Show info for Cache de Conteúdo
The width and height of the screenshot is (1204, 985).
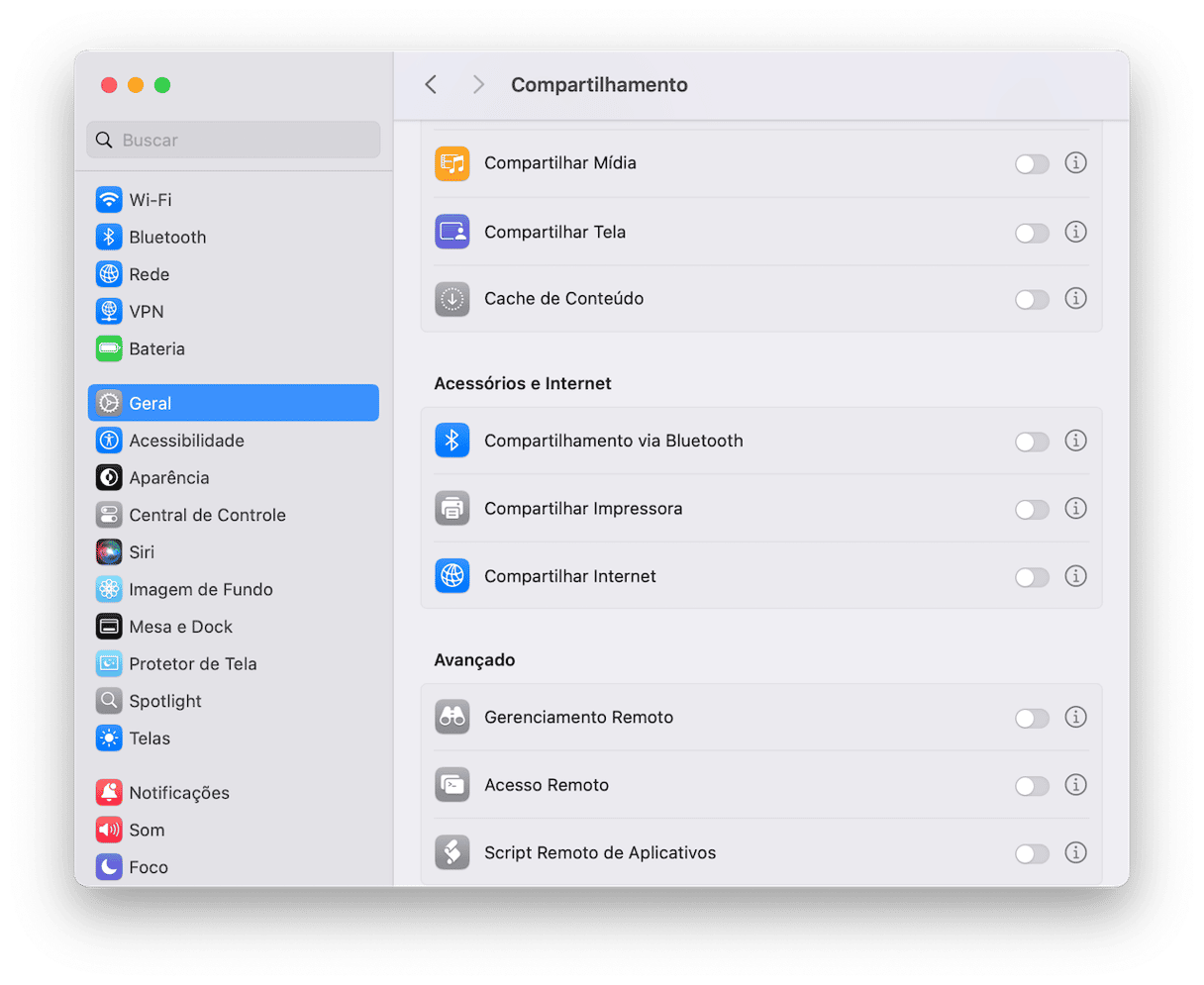[1075, 298]
